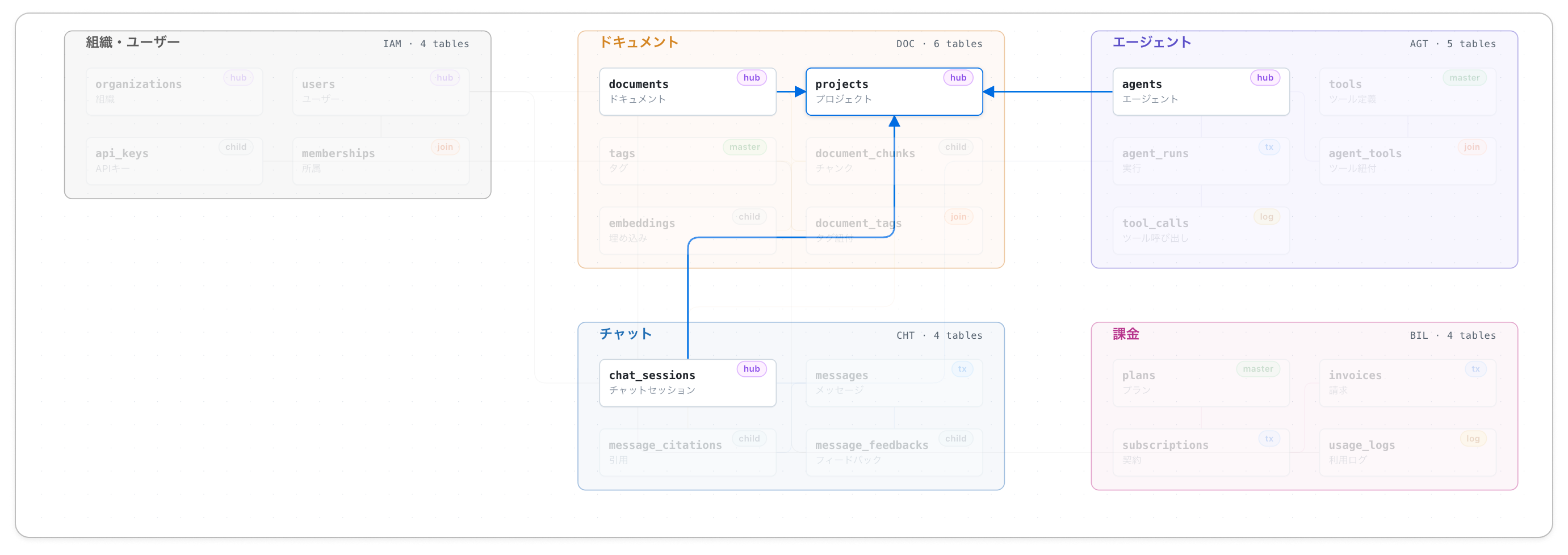Click the child badge on message_feedbacks
This screenshot has width=1568, height=555.
pos(955,438)
